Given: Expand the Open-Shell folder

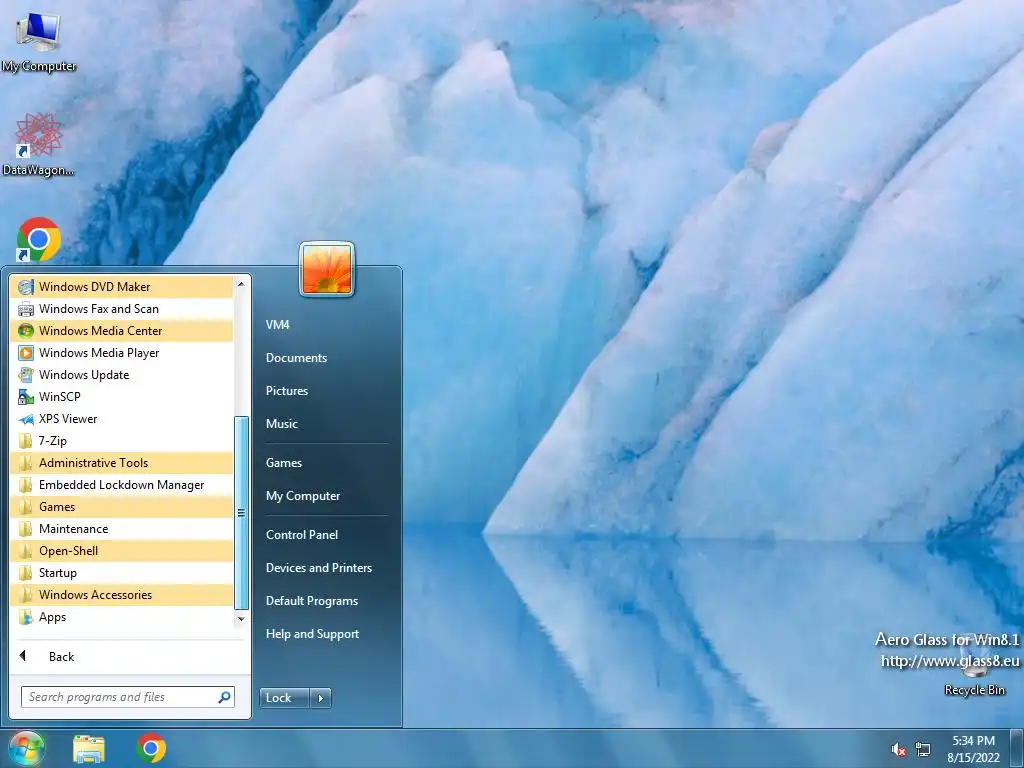Looking at the screenshot, I should (x=121, y=551).
